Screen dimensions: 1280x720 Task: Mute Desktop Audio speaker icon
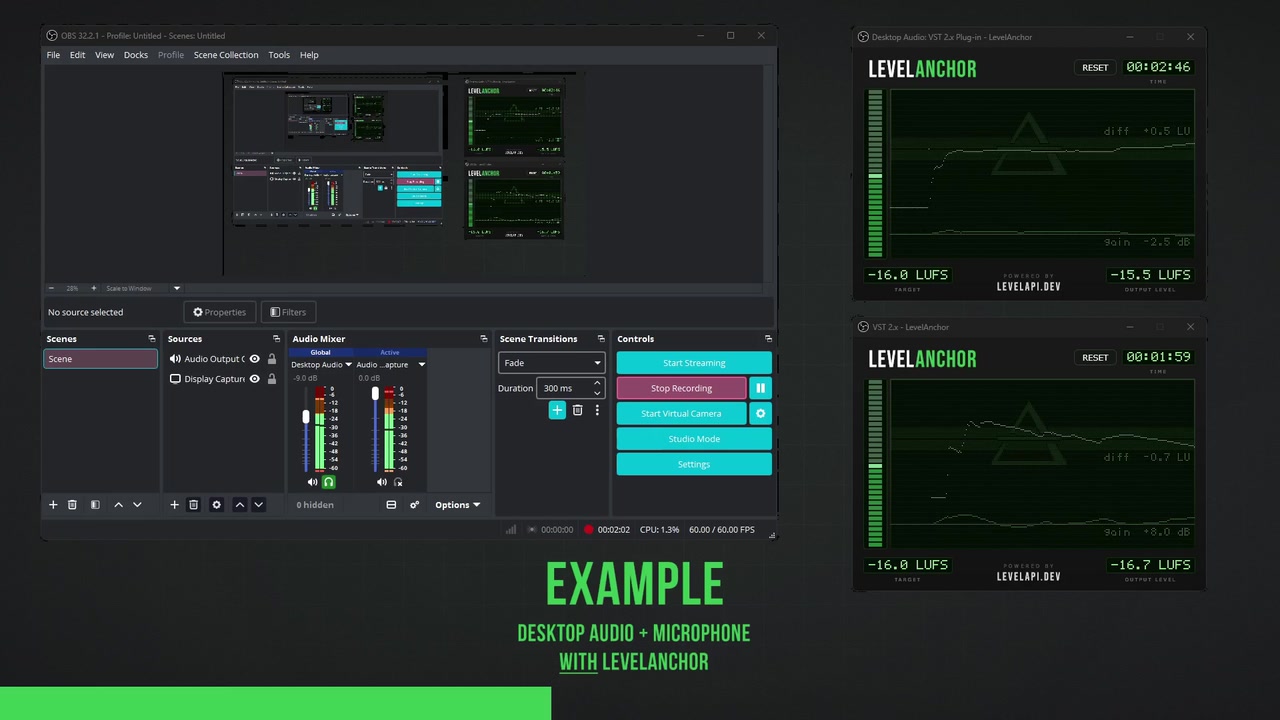pyautogui.click(x=313, y=482)
